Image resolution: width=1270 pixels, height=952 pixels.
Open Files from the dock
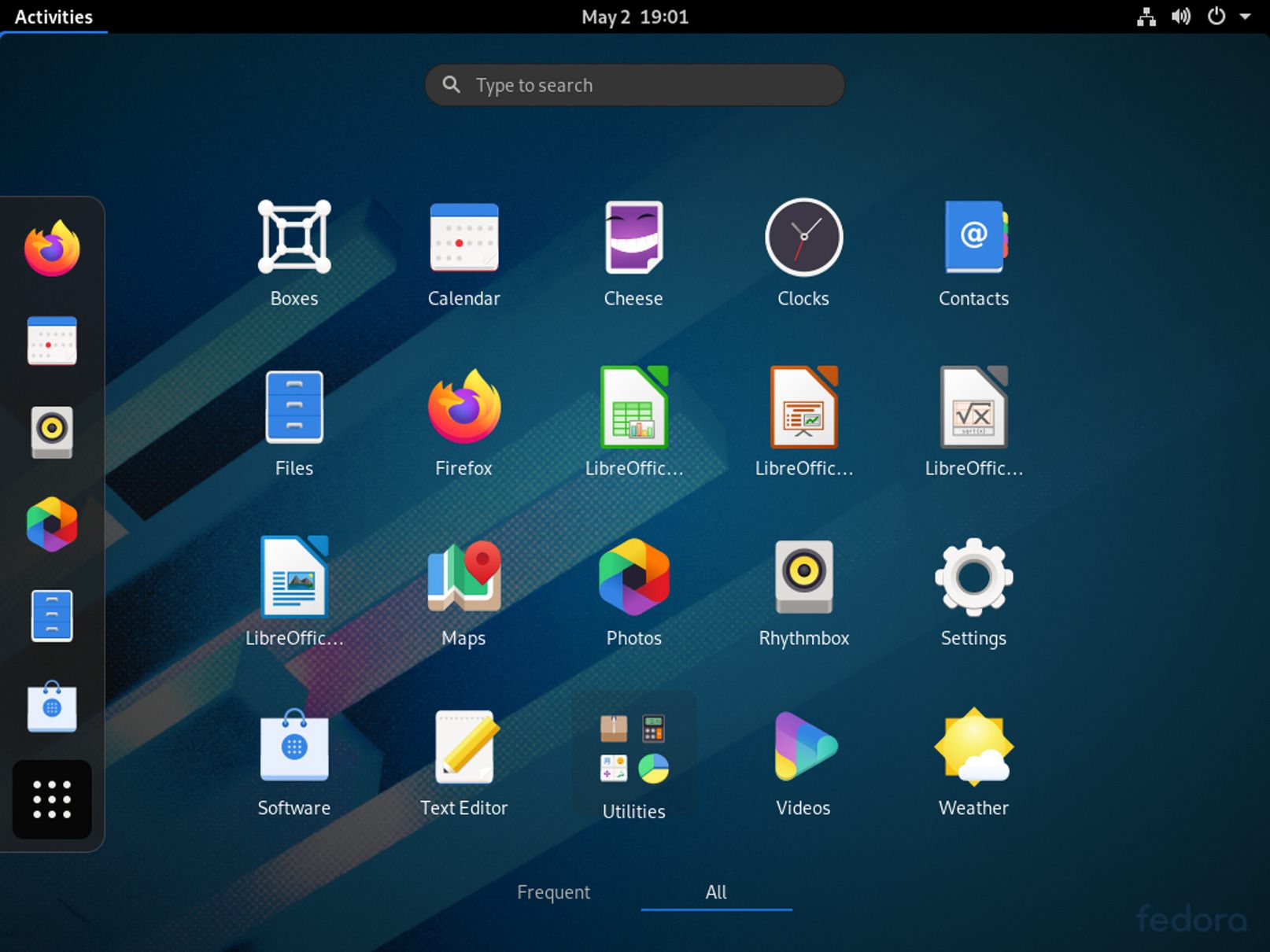52,616
